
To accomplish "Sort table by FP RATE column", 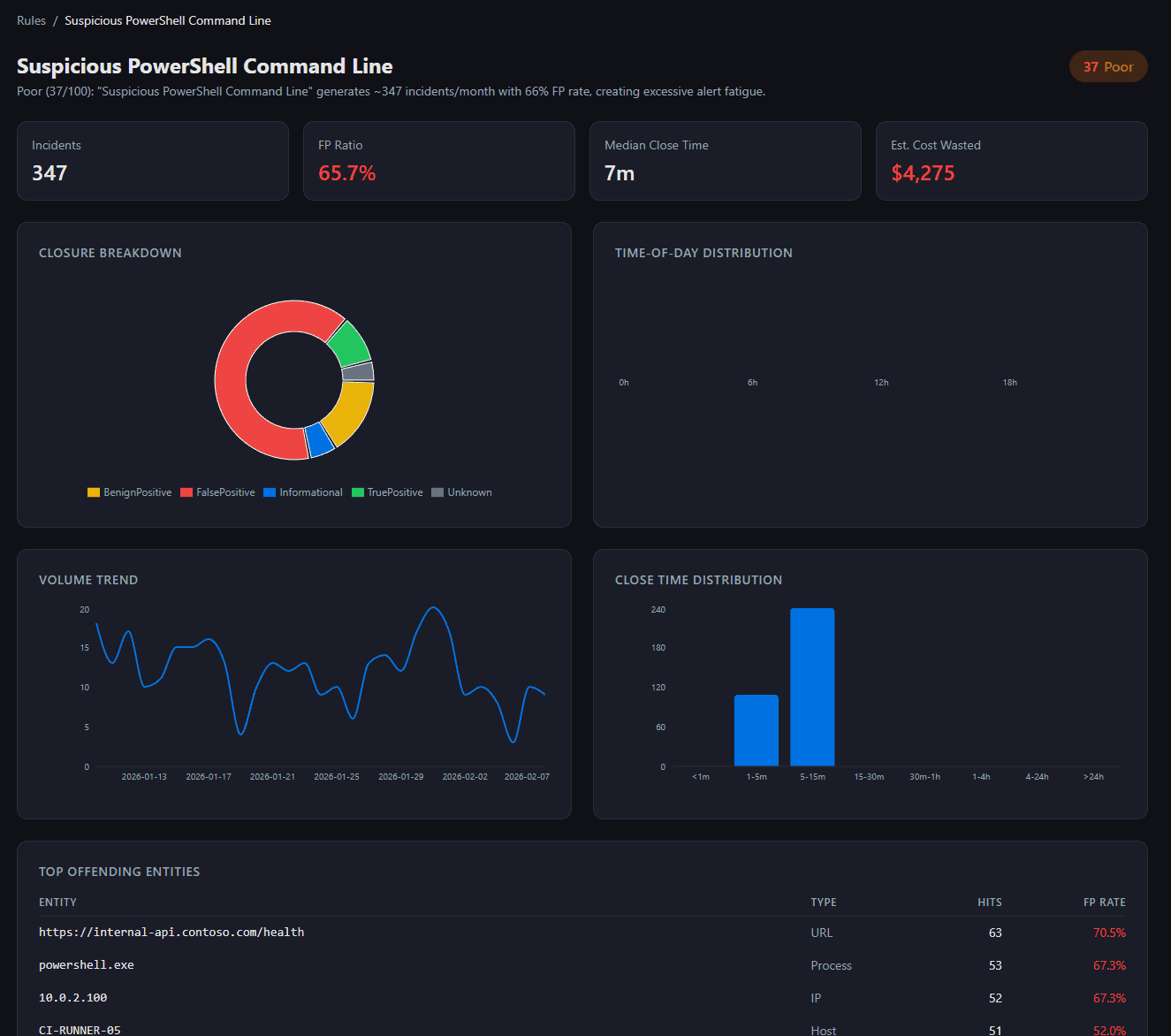I will coord(1104,903).
